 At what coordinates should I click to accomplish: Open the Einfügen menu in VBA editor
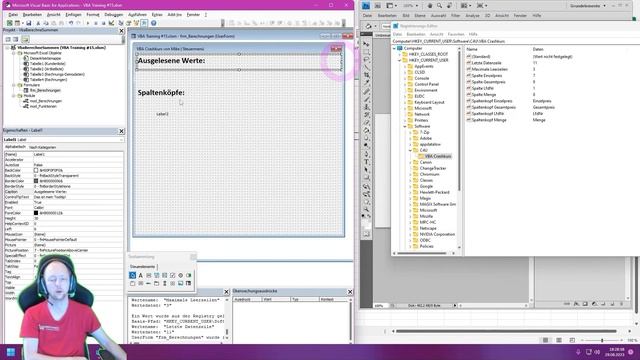coord(73,15)
